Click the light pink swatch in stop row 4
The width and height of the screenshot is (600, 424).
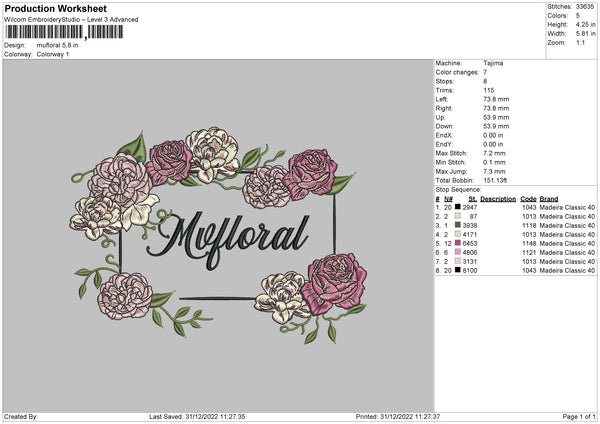coord(457,234)
